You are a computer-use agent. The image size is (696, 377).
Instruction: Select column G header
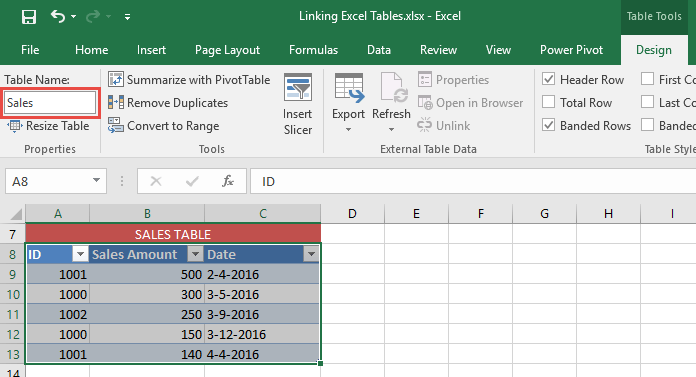point(545,214)
